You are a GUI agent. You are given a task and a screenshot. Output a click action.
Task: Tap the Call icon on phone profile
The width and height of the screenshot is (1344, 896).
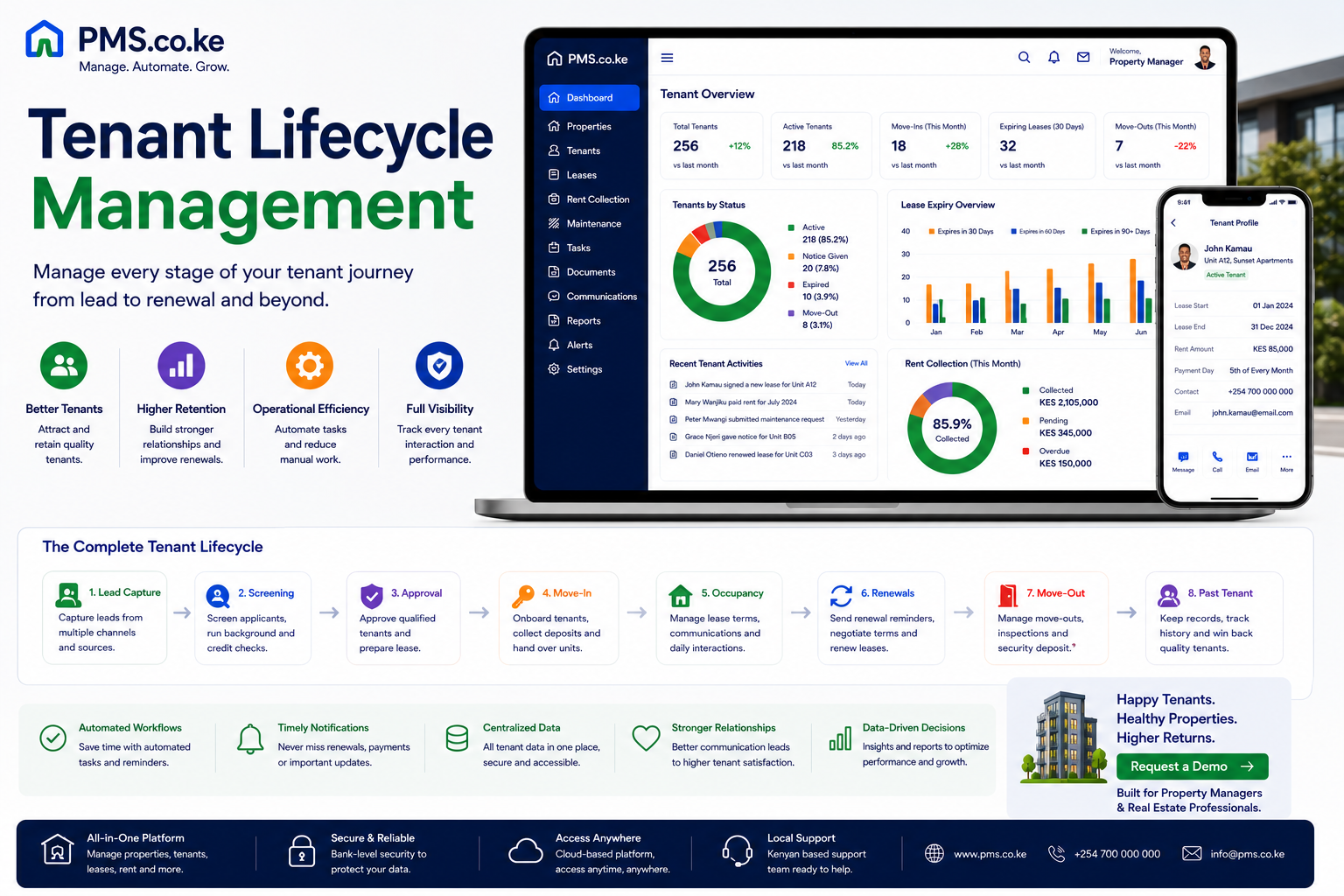1217,457
